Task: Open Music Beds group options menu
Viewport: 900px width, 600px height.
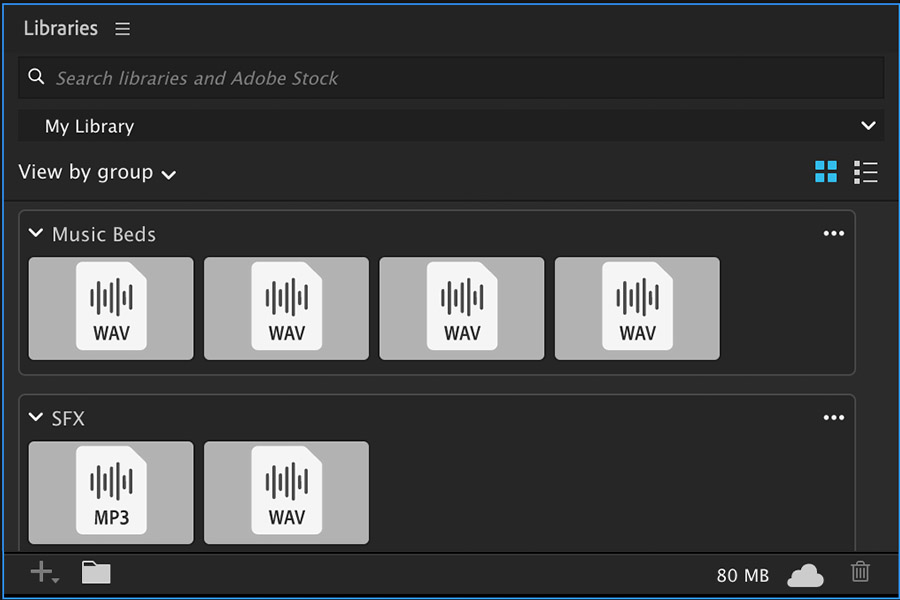Action: pos(833,233)
